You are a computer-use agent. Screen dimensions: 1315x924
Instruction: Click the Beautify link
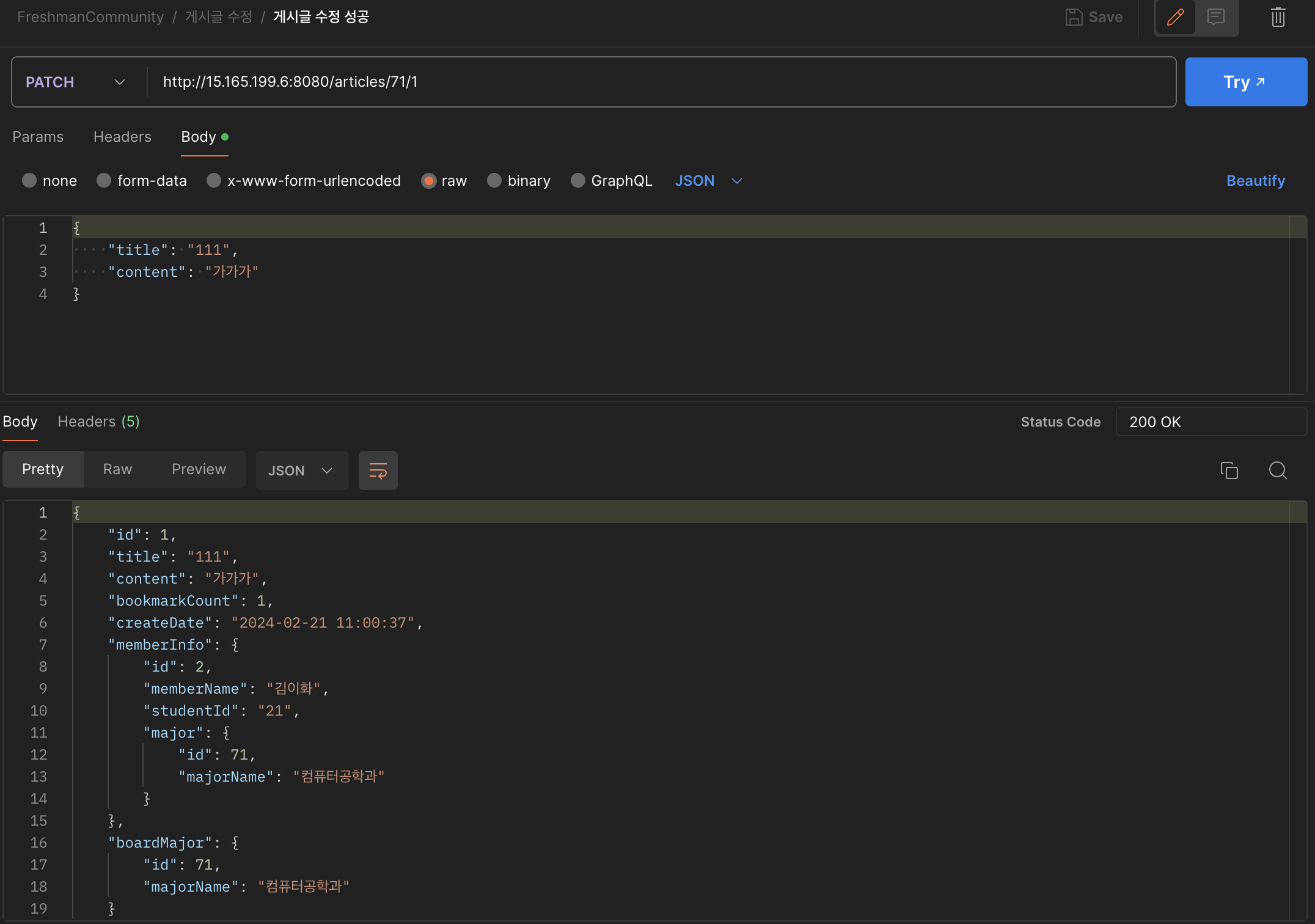pos(1255,181)
